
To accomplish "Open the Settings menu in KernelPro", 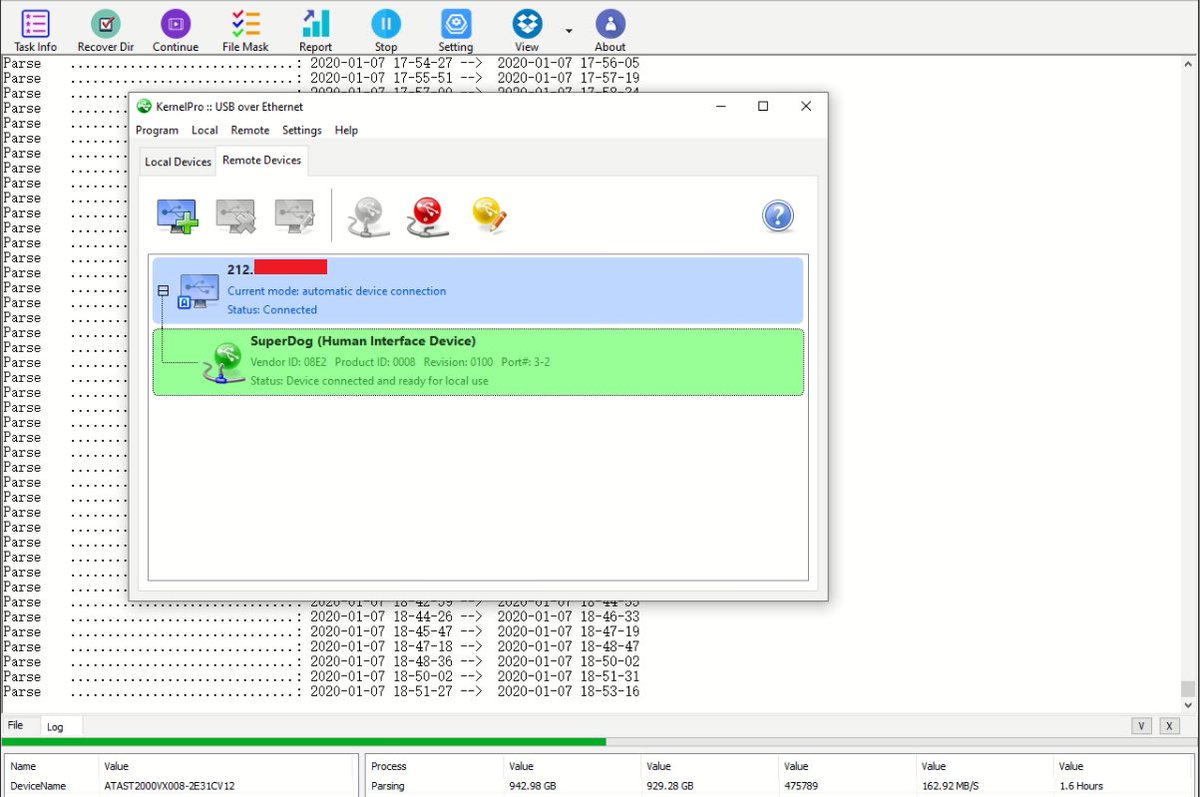I will [302, 130].
